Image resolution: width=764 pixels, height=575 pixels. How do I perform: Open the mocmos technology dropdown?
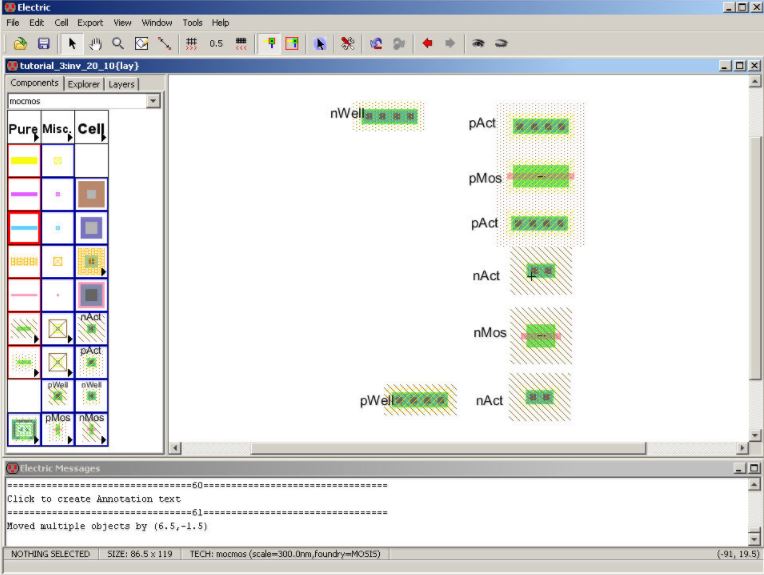pos(153,101)
